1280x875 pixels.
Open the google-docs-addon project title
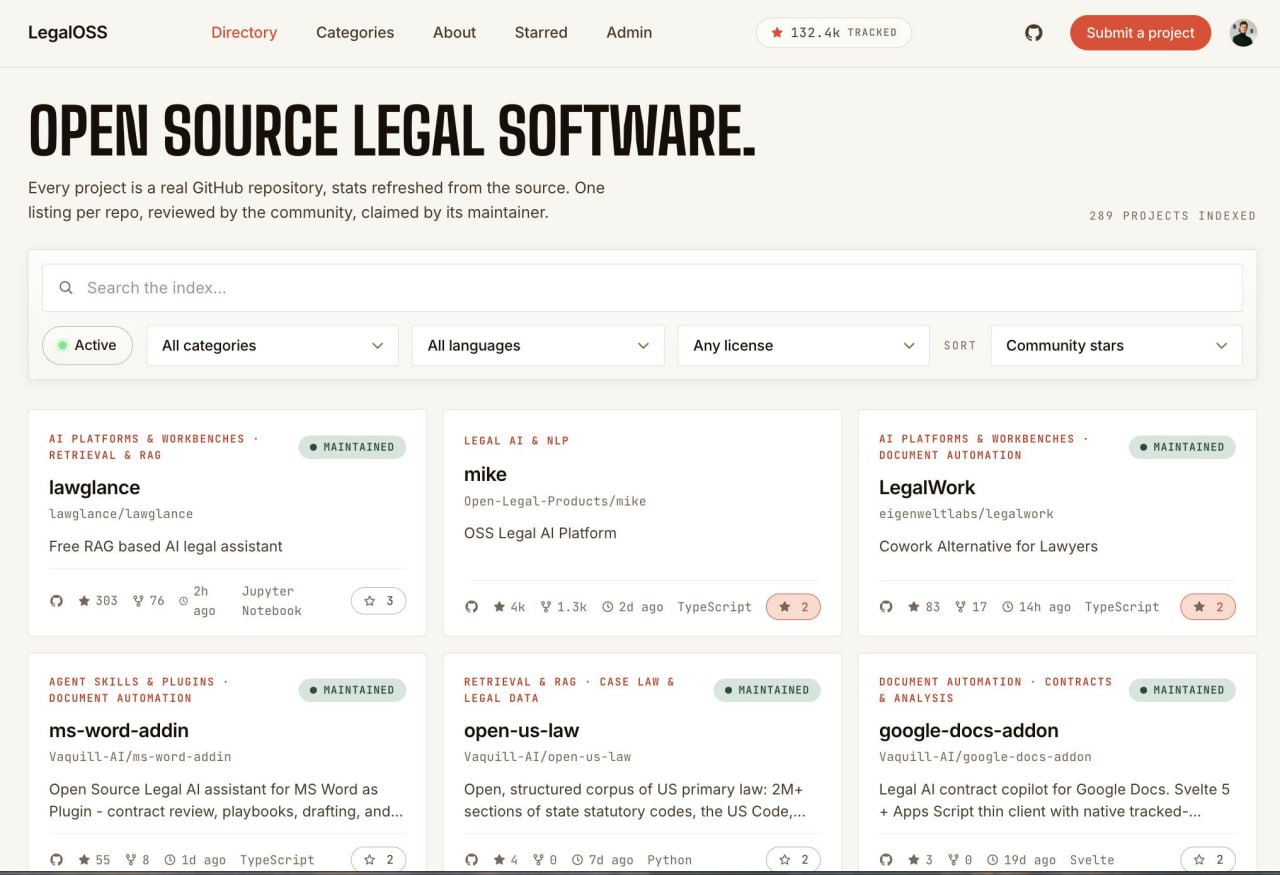(x=969, y=731)
